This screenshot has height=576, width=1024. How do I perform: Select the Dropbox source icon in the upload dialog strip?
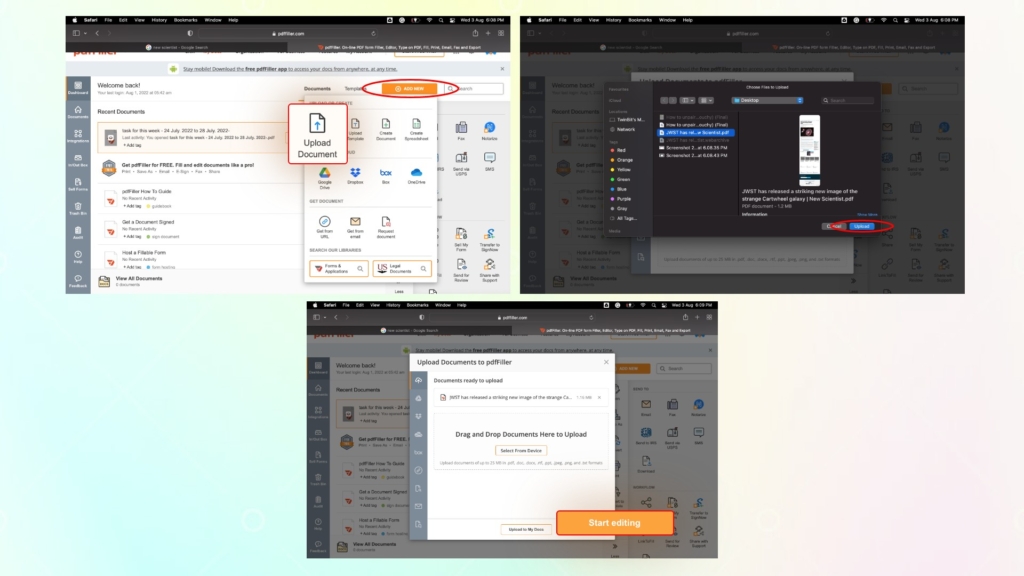[418, 416]
